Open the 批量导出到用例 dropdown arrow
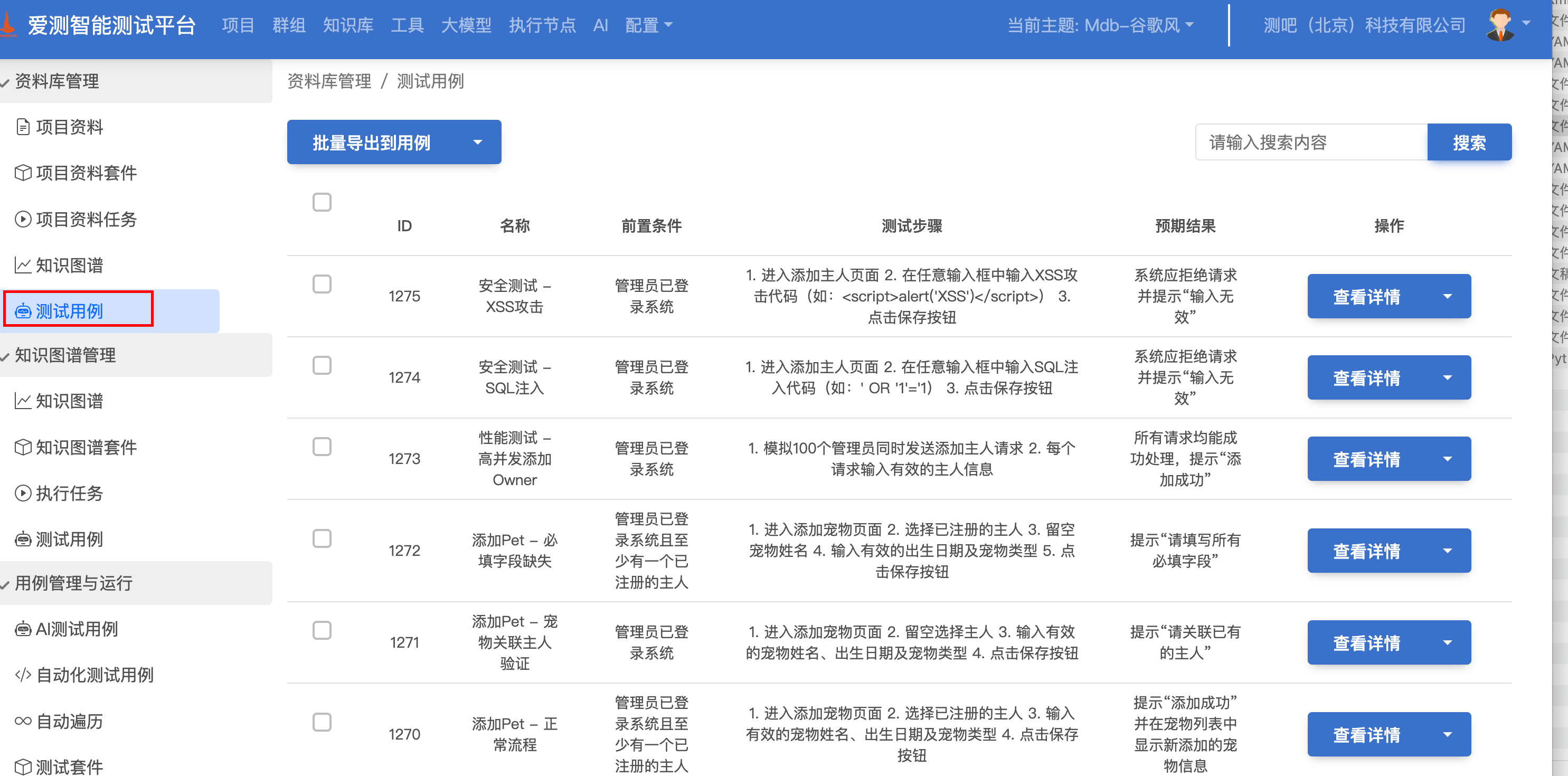1568x776 pixels. (478, 143)
